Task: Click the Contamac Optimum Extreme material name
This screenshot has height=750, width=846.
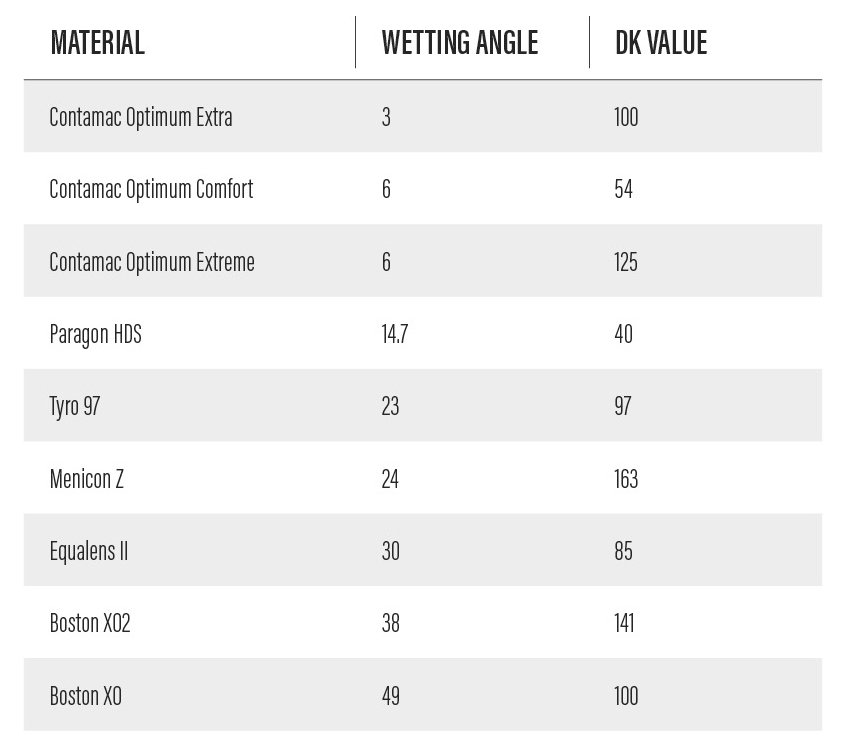Action: [x=152, y=262]
